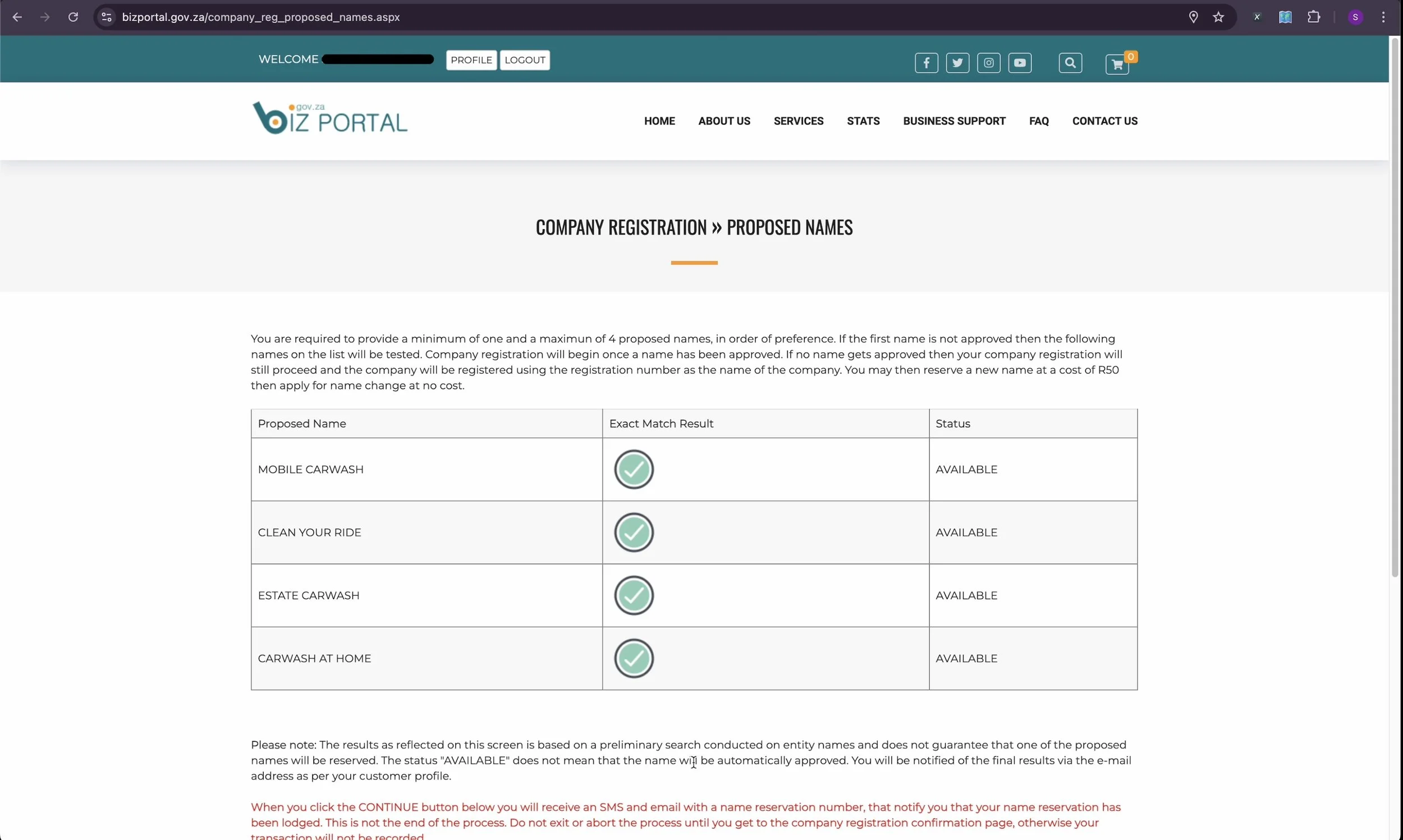Open the Instagram social icon

click(x=988, y=63)
